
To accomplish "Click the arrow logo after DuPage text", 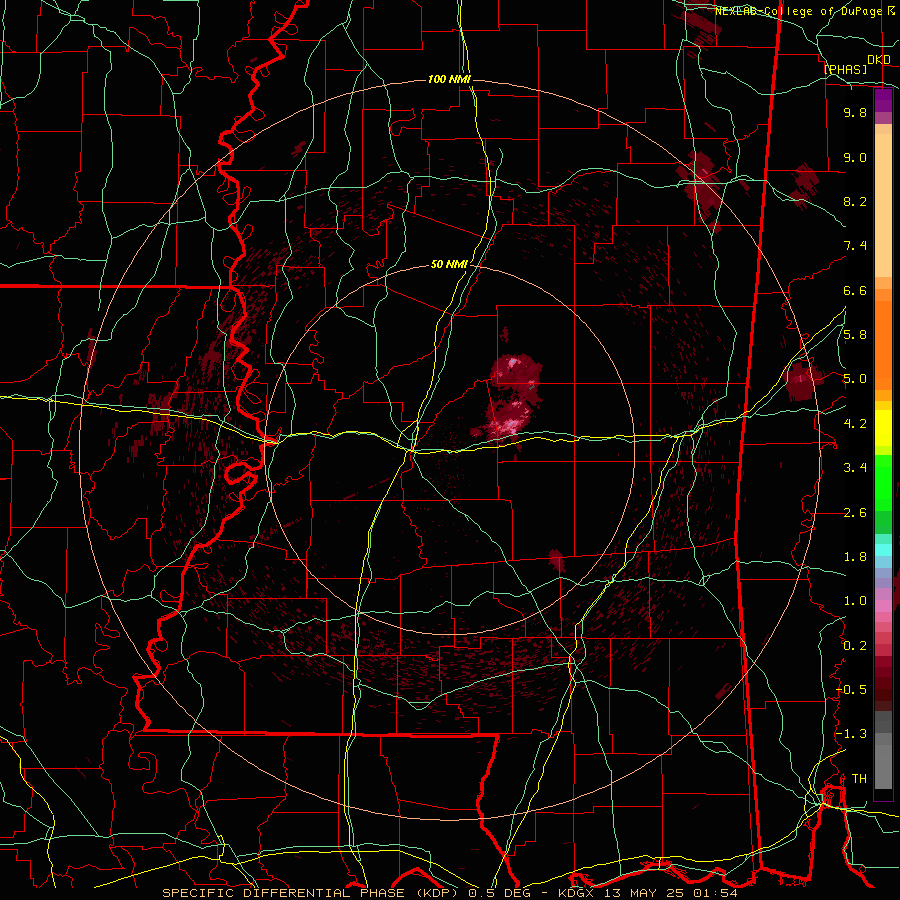I will point(891,11).
